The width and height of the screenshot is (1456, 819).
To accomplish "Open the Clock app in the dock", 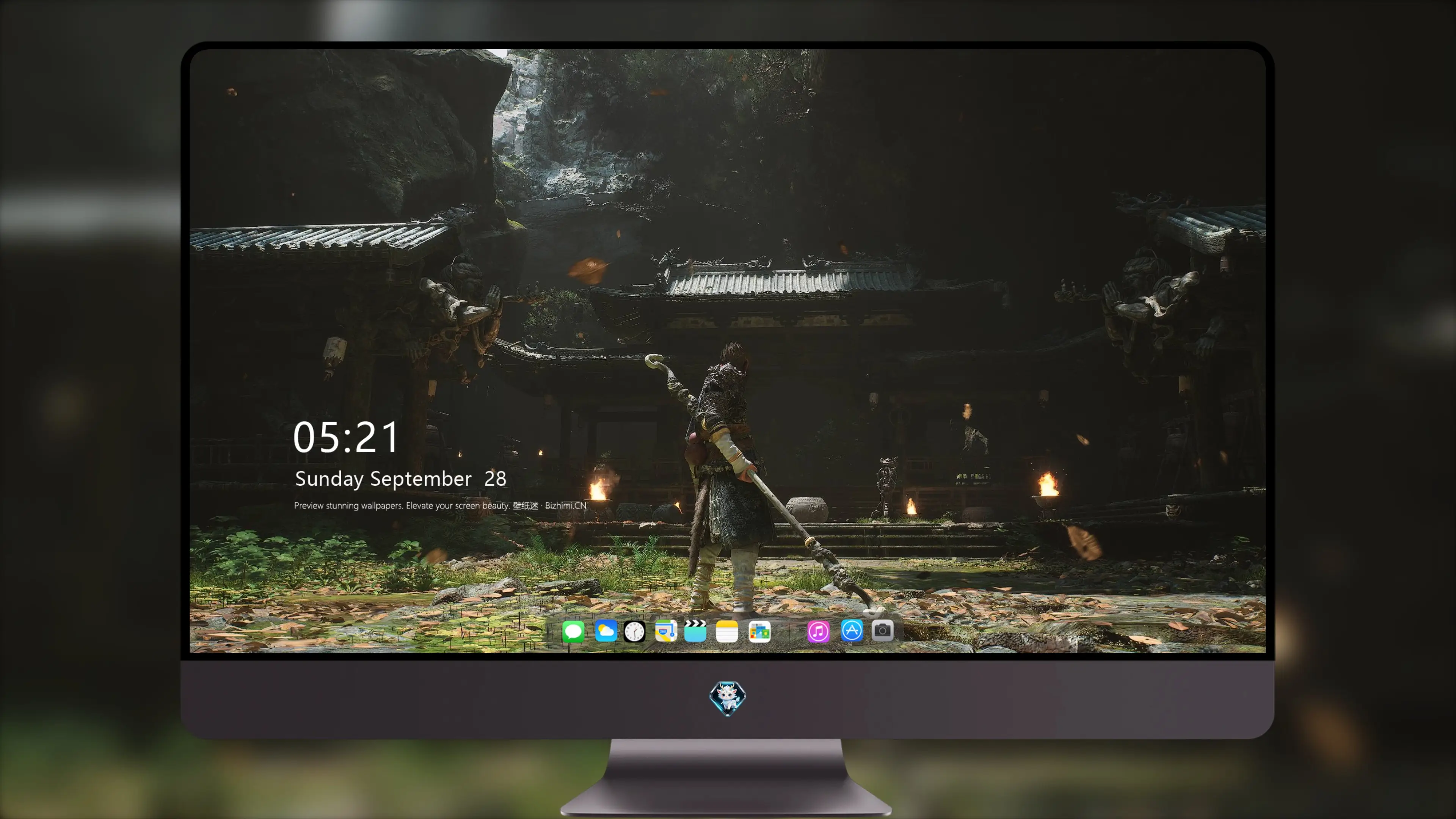I will (x=634, y=631).
